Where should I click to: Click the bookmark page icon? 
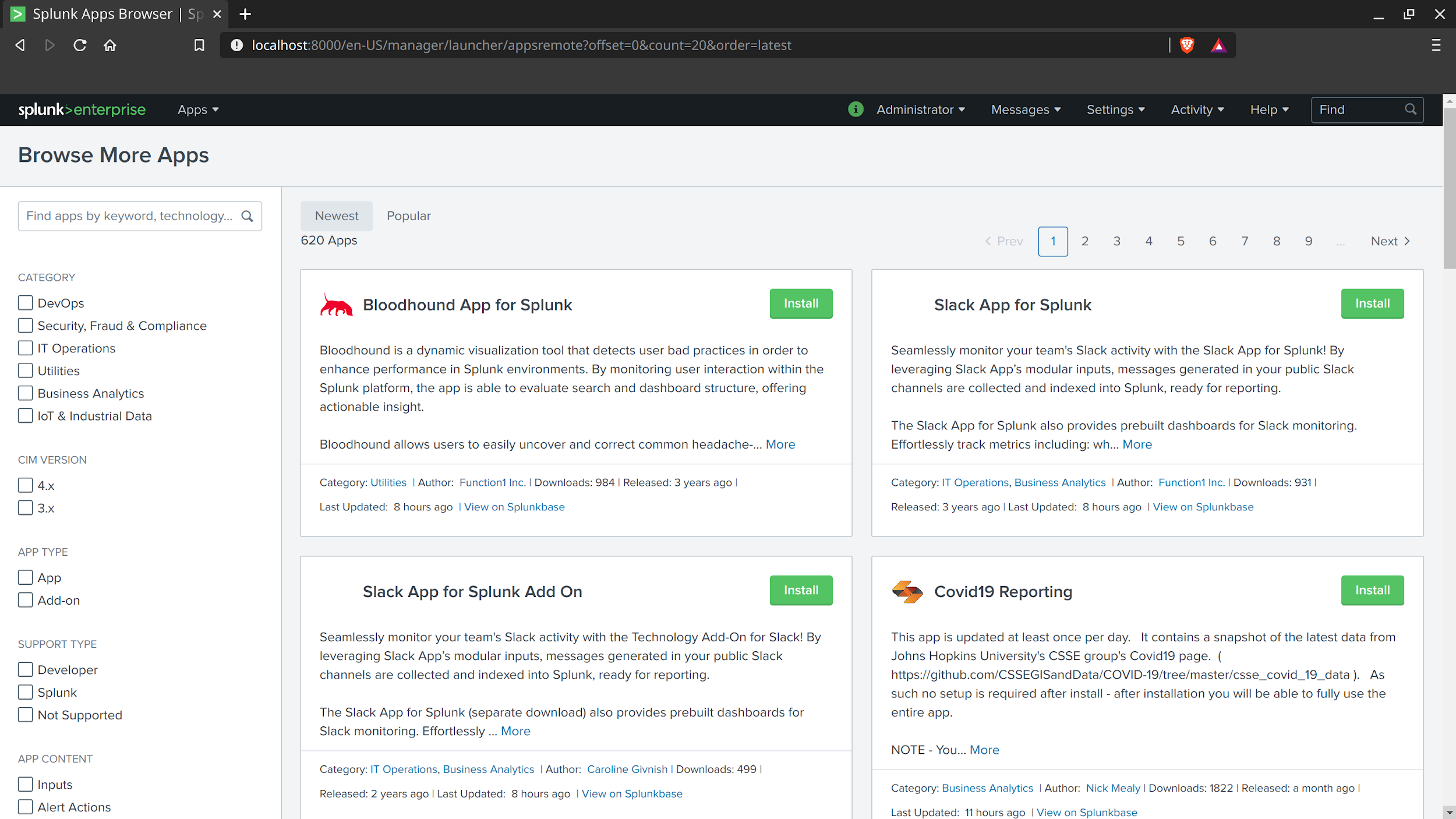[x=199, y=45]
